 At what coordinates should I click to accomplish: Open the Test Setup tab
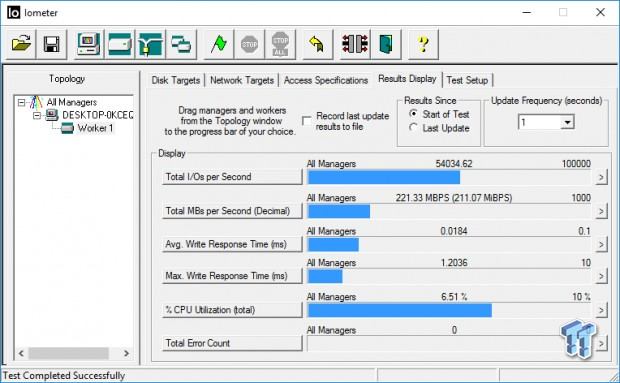tap(467, 80)
